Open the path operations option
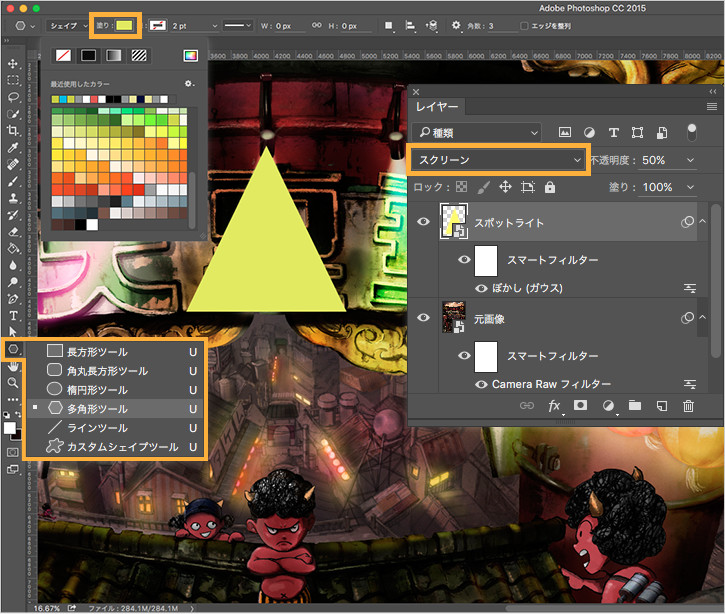The height and width of the screenshot is (614, 725). [x=389, y=26]
